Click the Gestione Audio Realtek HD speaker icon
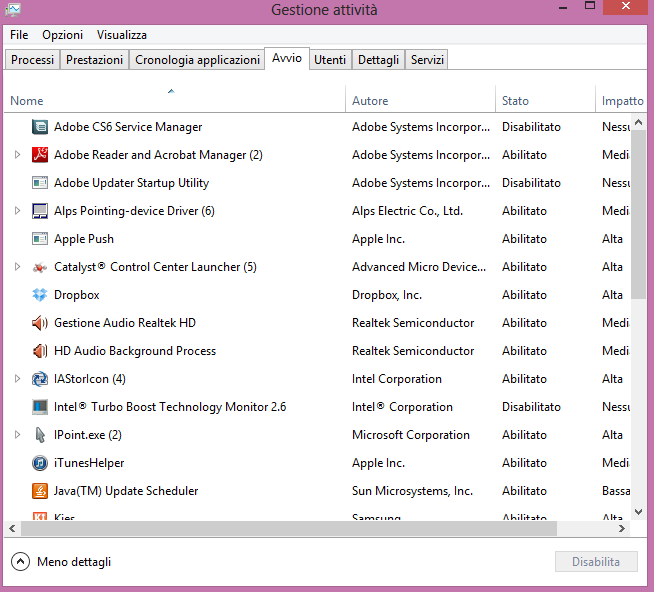 [40, 323]
